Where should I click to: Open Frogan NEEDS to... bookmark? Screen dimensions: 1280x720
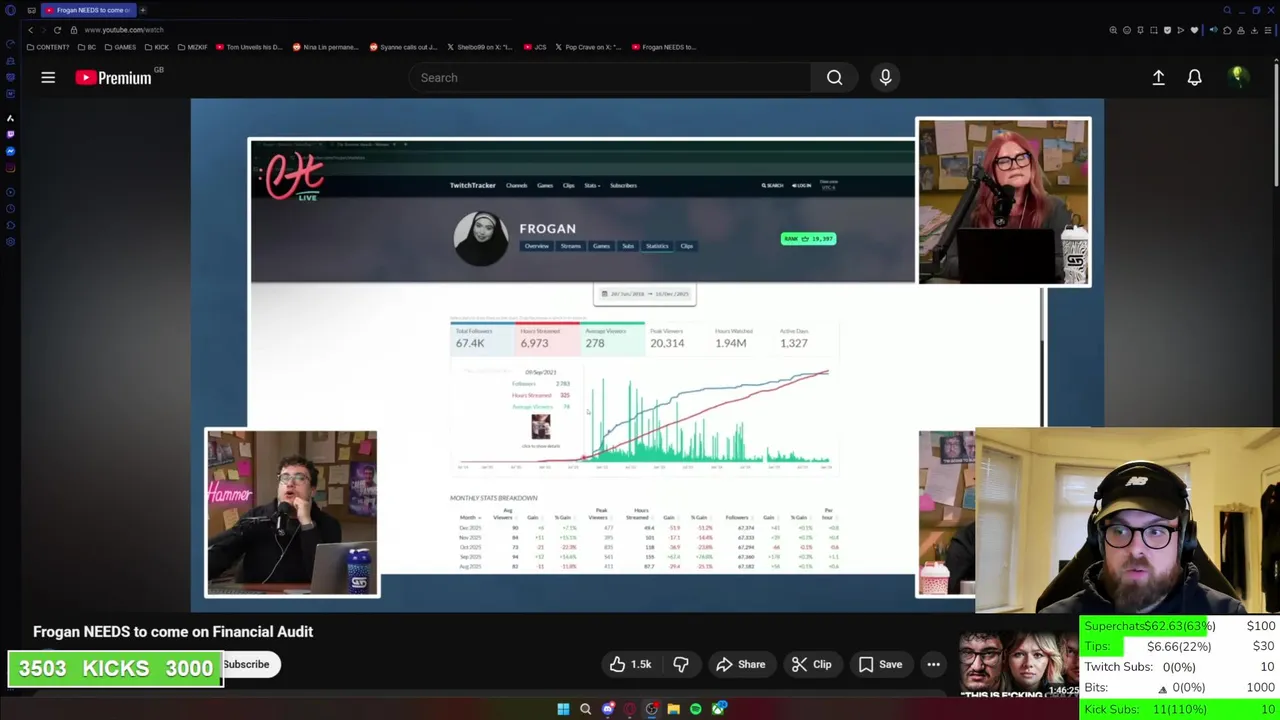coord(664,47)
